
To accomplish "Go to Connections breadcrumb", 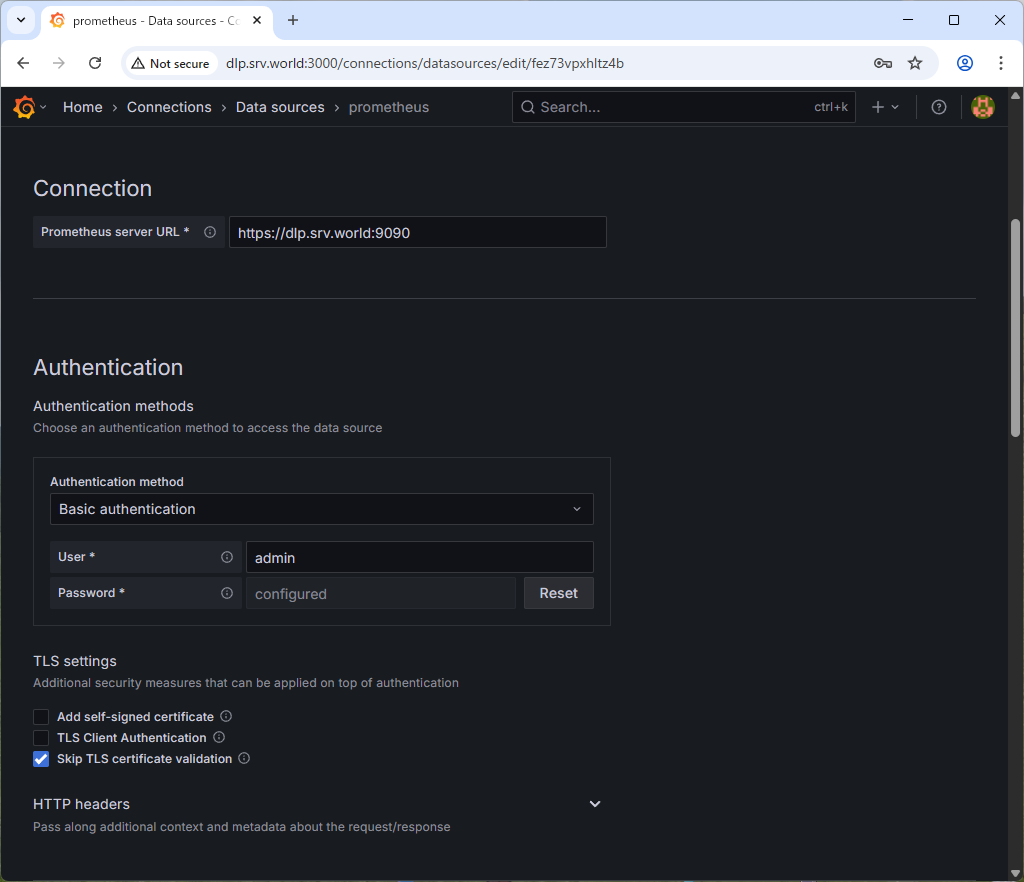I will click(169, 107).
